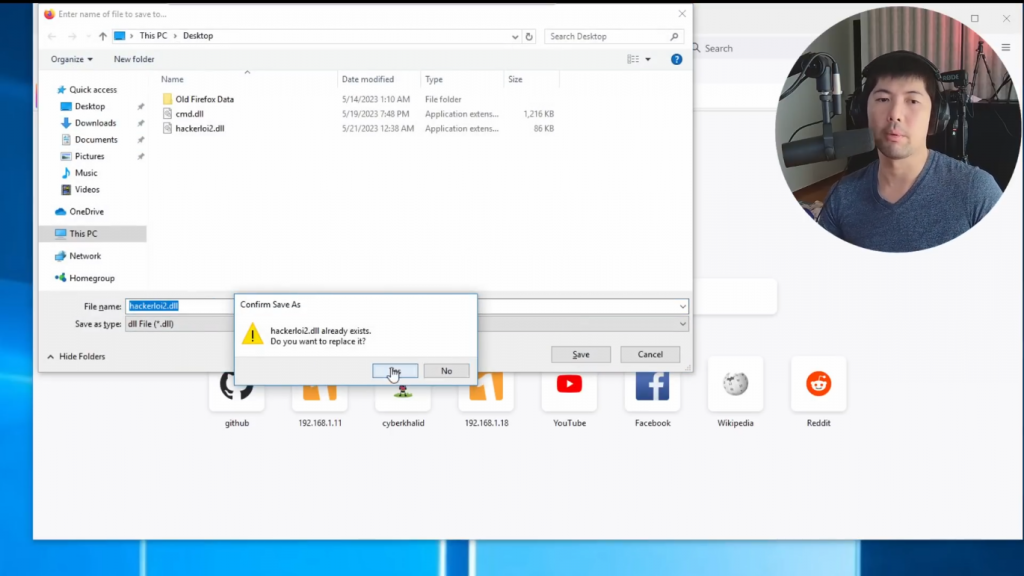This screenshot has height=576, width=1024.
Task: Refresh the Desktop folder listing
Action: coord(529,36)
